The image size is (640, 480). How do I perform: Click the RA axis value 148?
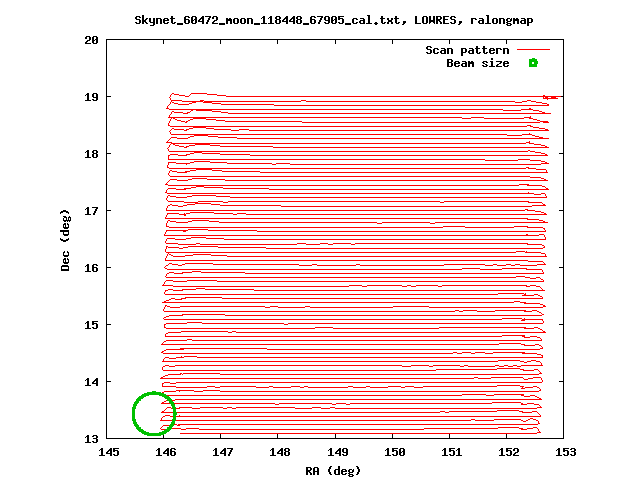(280, 452)
